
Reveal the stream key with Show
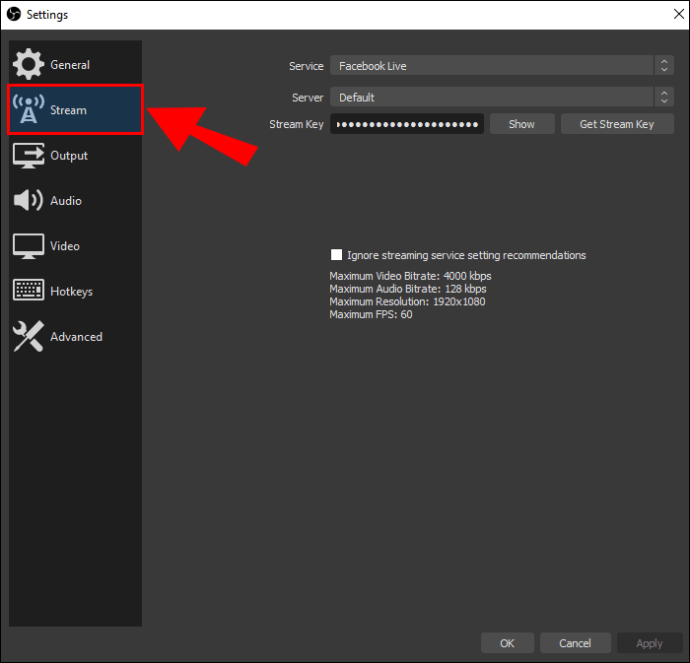click(522, 124)
